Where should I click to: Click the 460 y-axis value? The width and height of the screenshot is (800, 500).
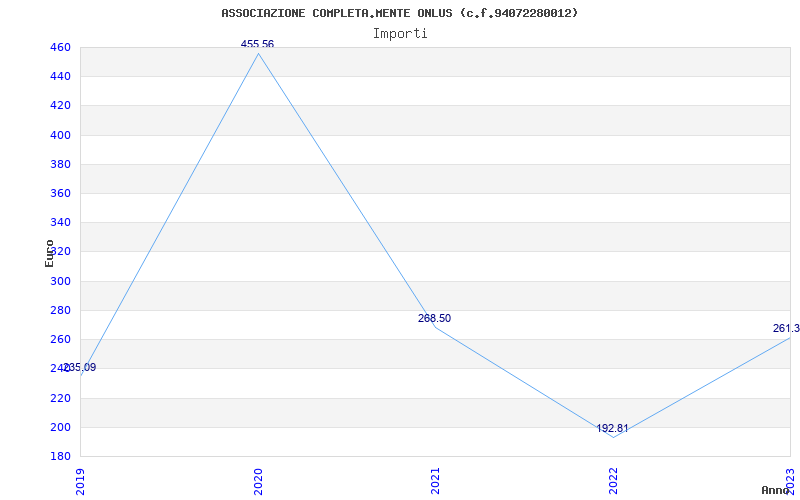[60, 47]
